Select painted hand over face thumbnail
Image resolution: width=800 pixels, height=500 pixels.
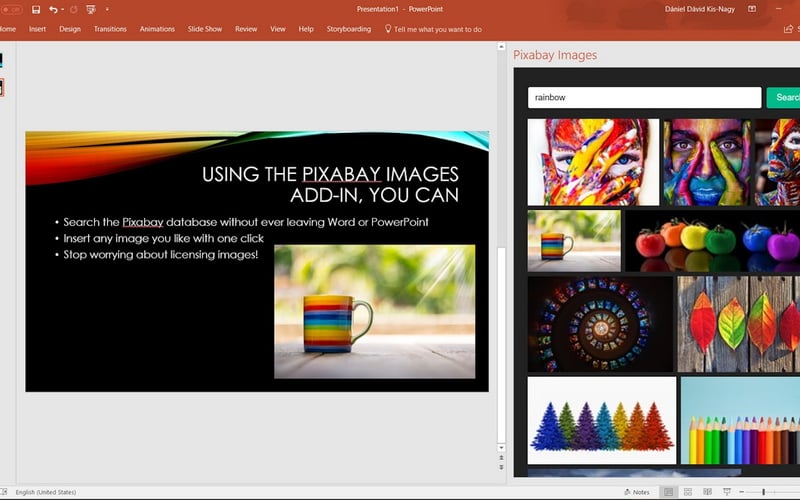pos(593,162)
